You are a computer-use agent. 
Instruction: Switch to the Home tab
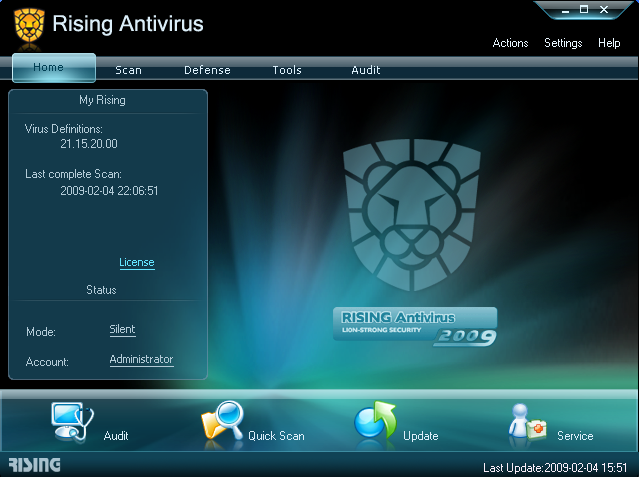click(54, 68)
